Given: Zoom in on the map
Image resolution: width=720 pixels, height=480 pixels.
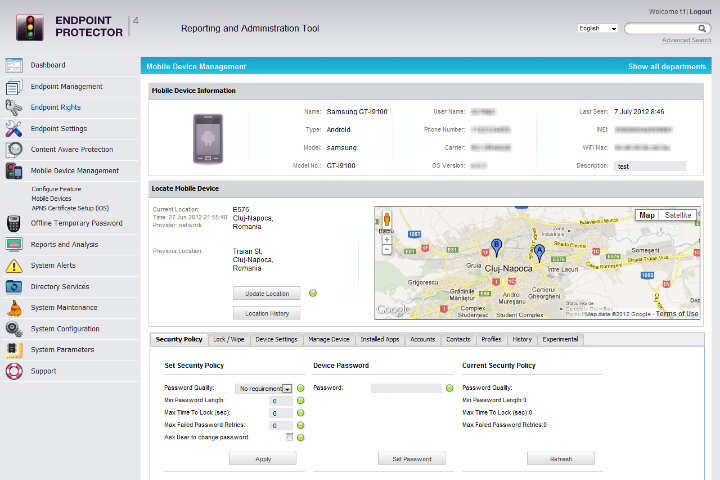Looking at the screenshot, I should point(387,240).
